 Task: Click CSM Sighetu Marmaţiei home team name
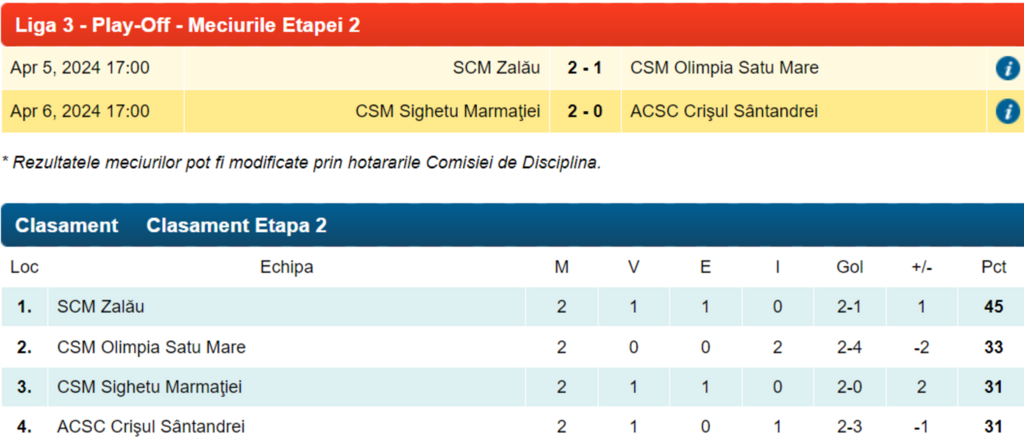pos(448,111)
